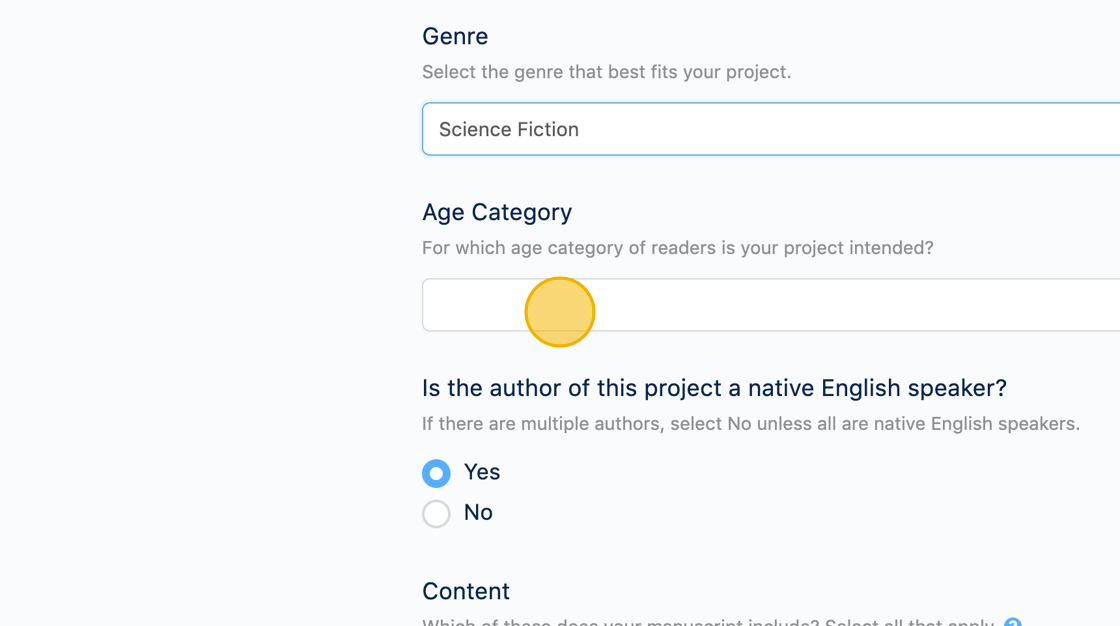Click the Genre field heading
The image size is (1120, 626).
[x=455, y=37]
